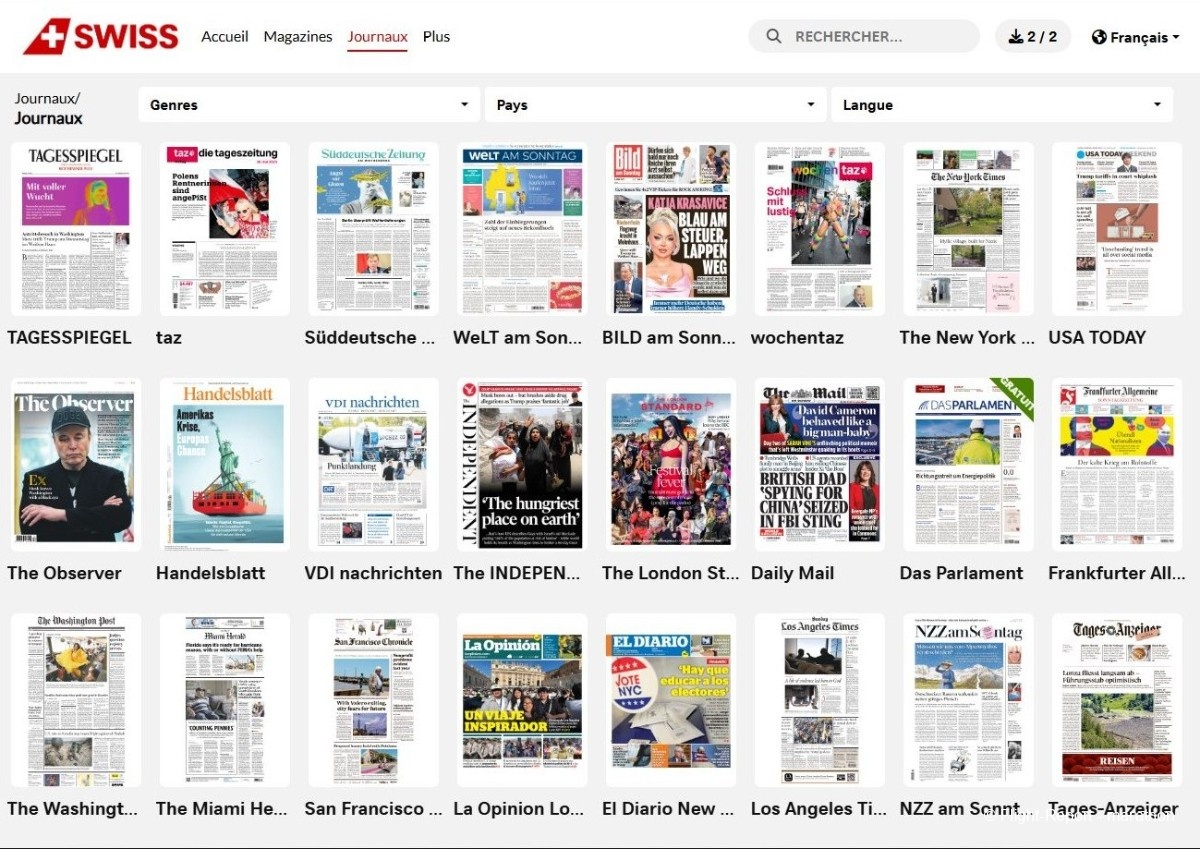Open the WELT am Sonntag cover
The image size is (1200, 849).
pyautogui.click(x=522, y=229)
